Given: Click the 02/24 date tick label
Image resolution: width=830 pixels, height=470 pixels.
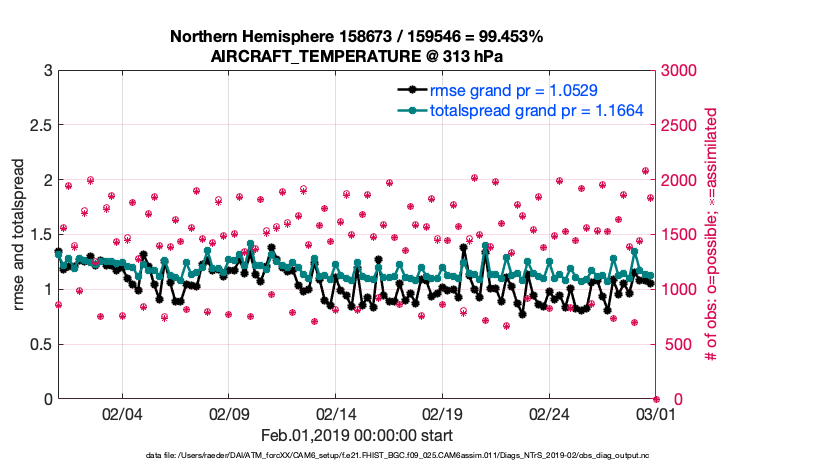Looking at the screenshot, I should click(x=549, y=415).
